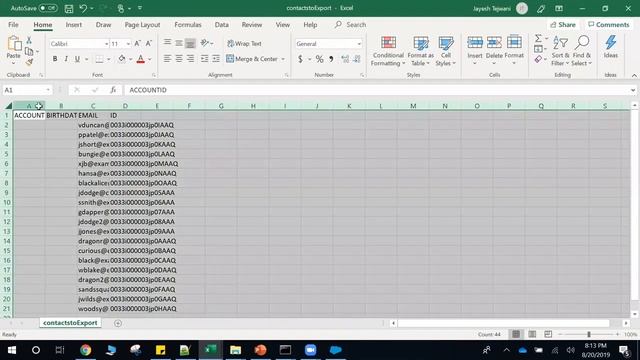Toggle AutoSave switch
The image size is (640, 360).
(48, 8)
